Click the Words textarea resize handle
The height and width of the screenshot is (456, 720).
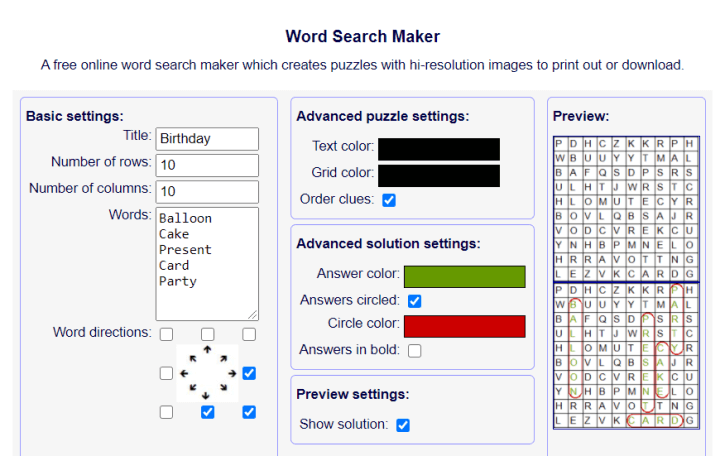(253, 315)
